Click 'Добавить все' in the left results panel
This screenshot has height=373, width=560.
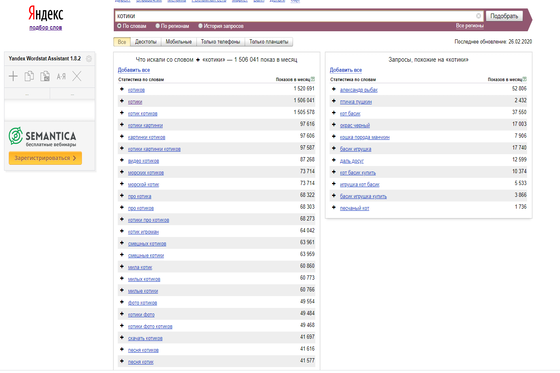tap(134, 70)
